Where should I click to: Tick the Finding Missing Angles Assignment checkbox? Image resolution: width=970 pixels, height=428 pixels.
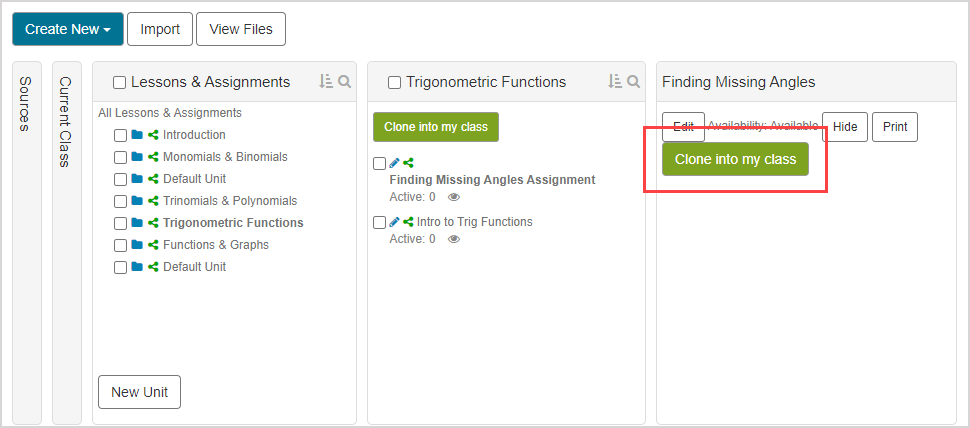[379, 163]
